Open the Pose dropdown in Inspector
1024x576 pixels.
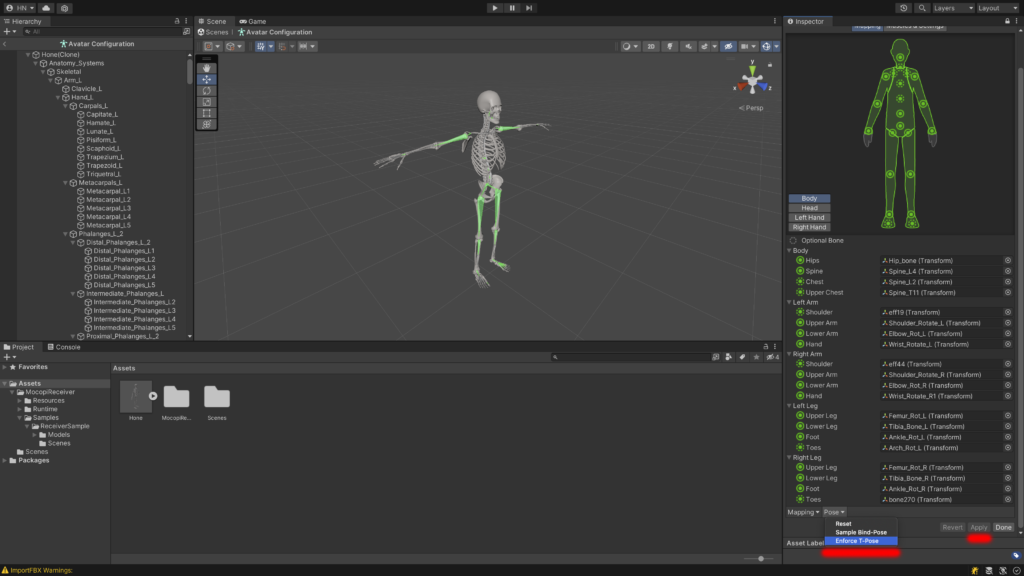[834, 513]
